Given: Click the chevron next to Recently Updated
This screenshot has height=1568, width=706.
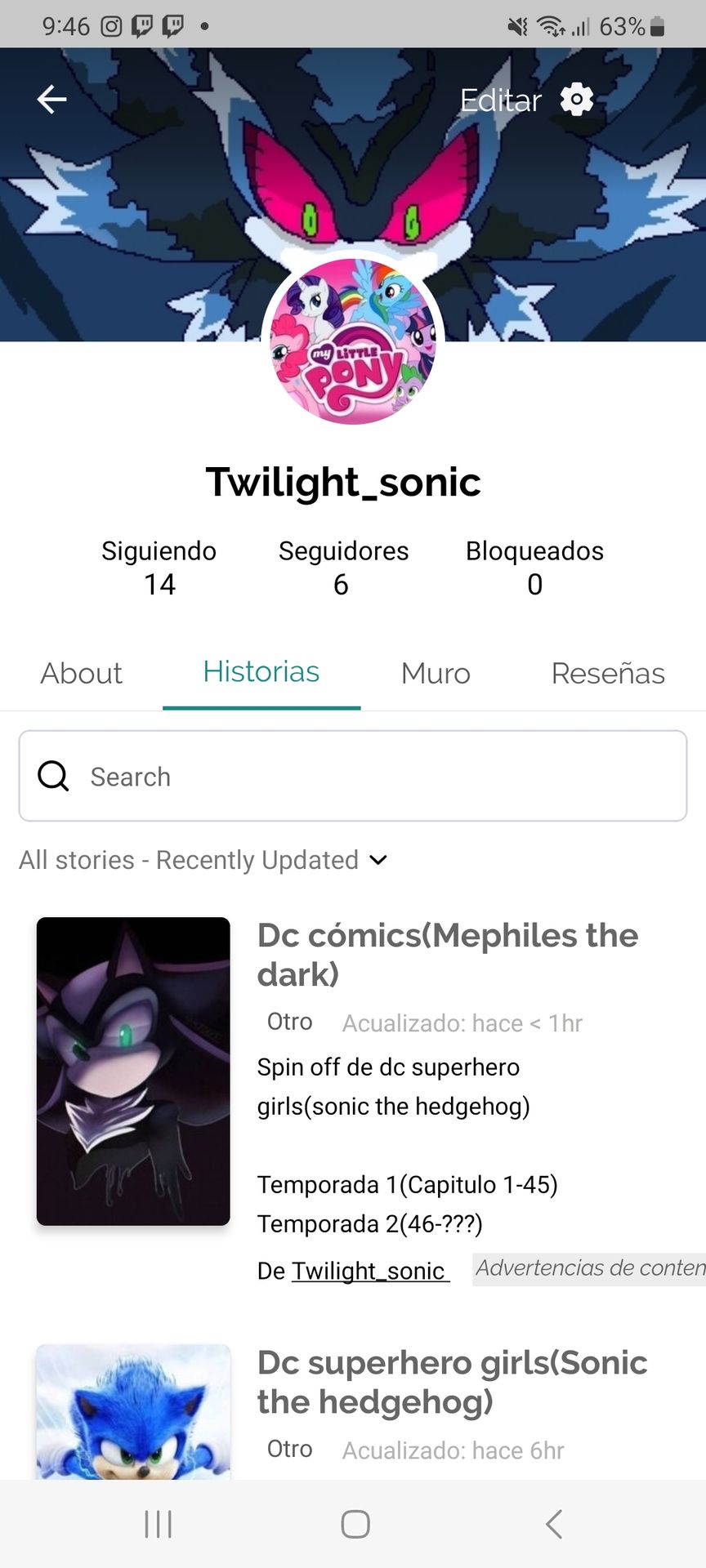Looking at the screenshot, I should [378, 860].
